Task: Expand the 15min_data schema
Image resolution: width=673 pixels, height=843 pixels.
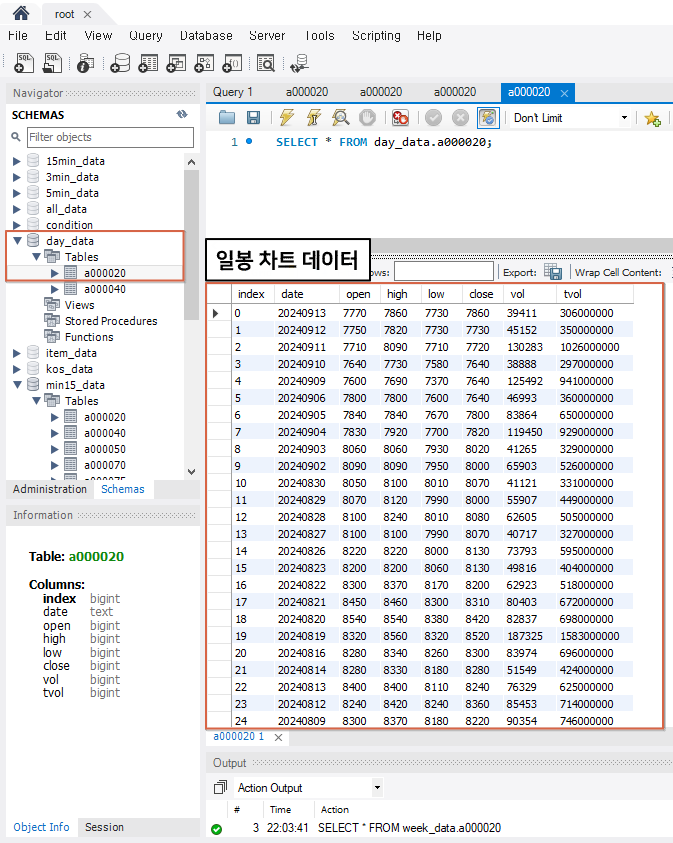Action: (17, 161)
